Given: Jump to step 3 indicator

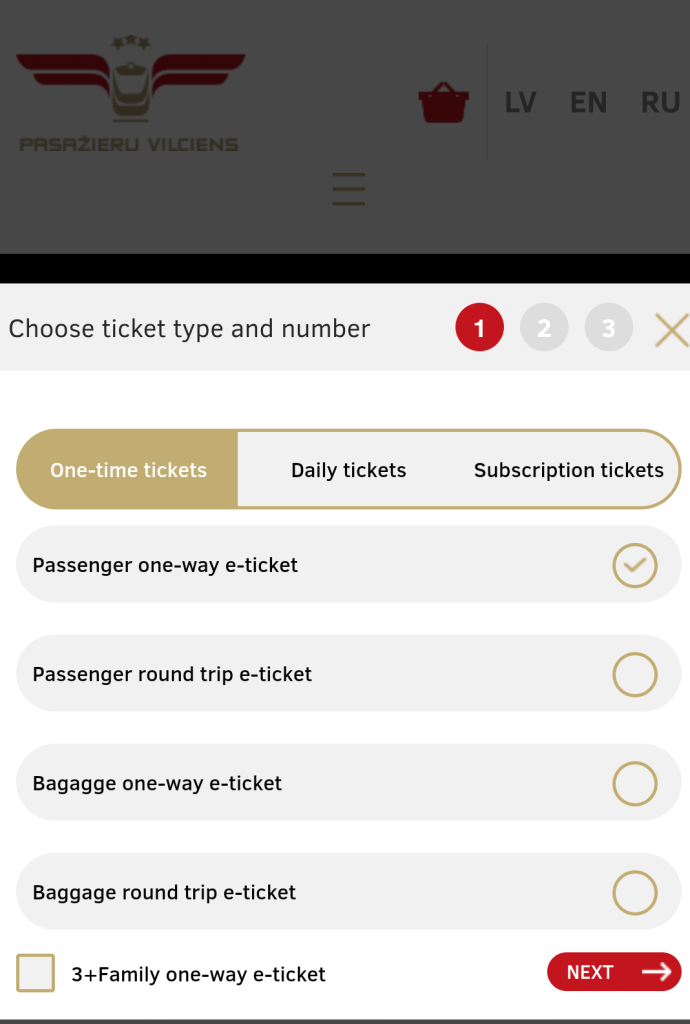Looking at the screenshot, I should [608, 328].
